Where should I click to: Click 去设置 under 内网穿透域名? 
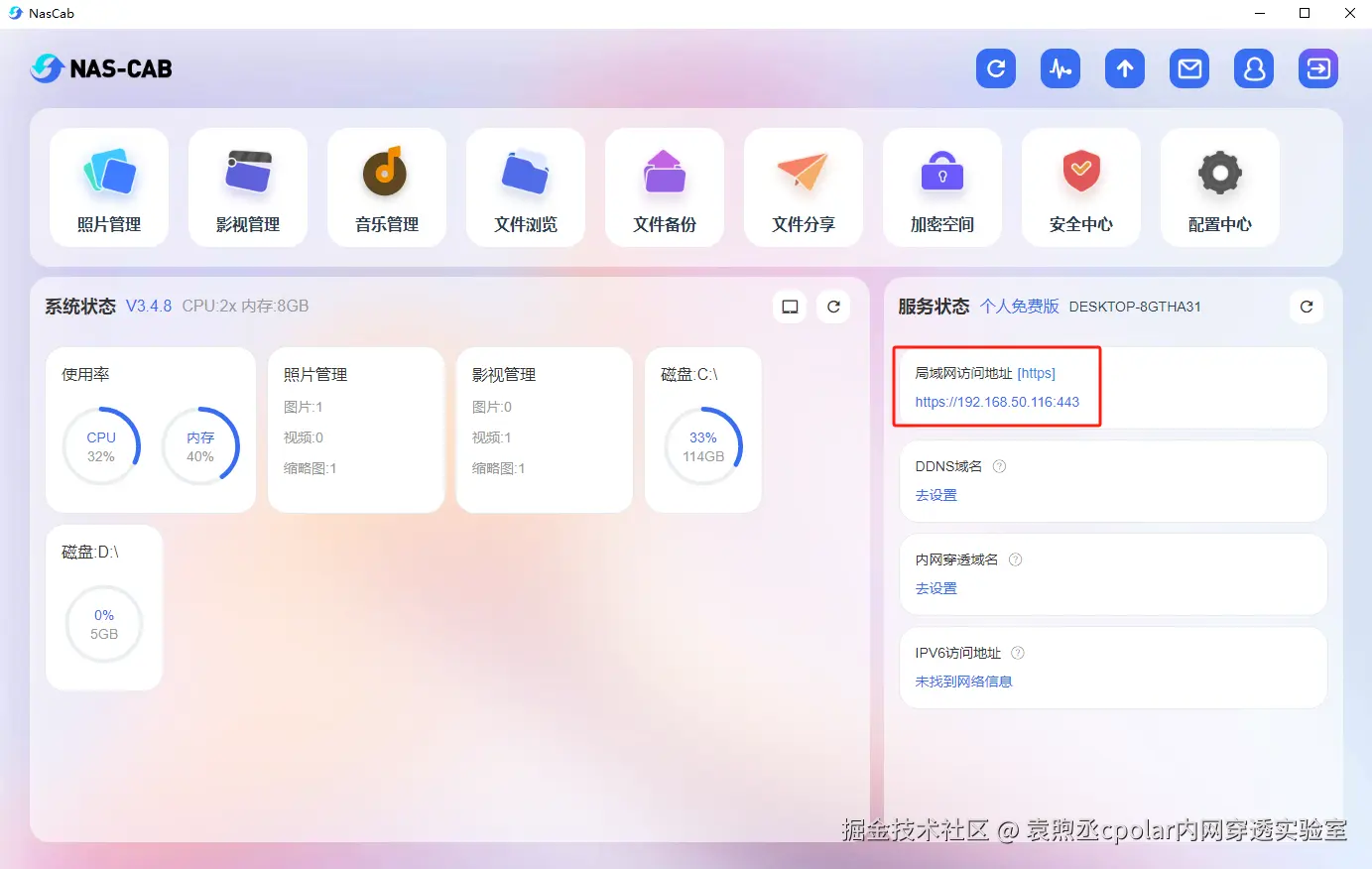(x=936, y=588)
